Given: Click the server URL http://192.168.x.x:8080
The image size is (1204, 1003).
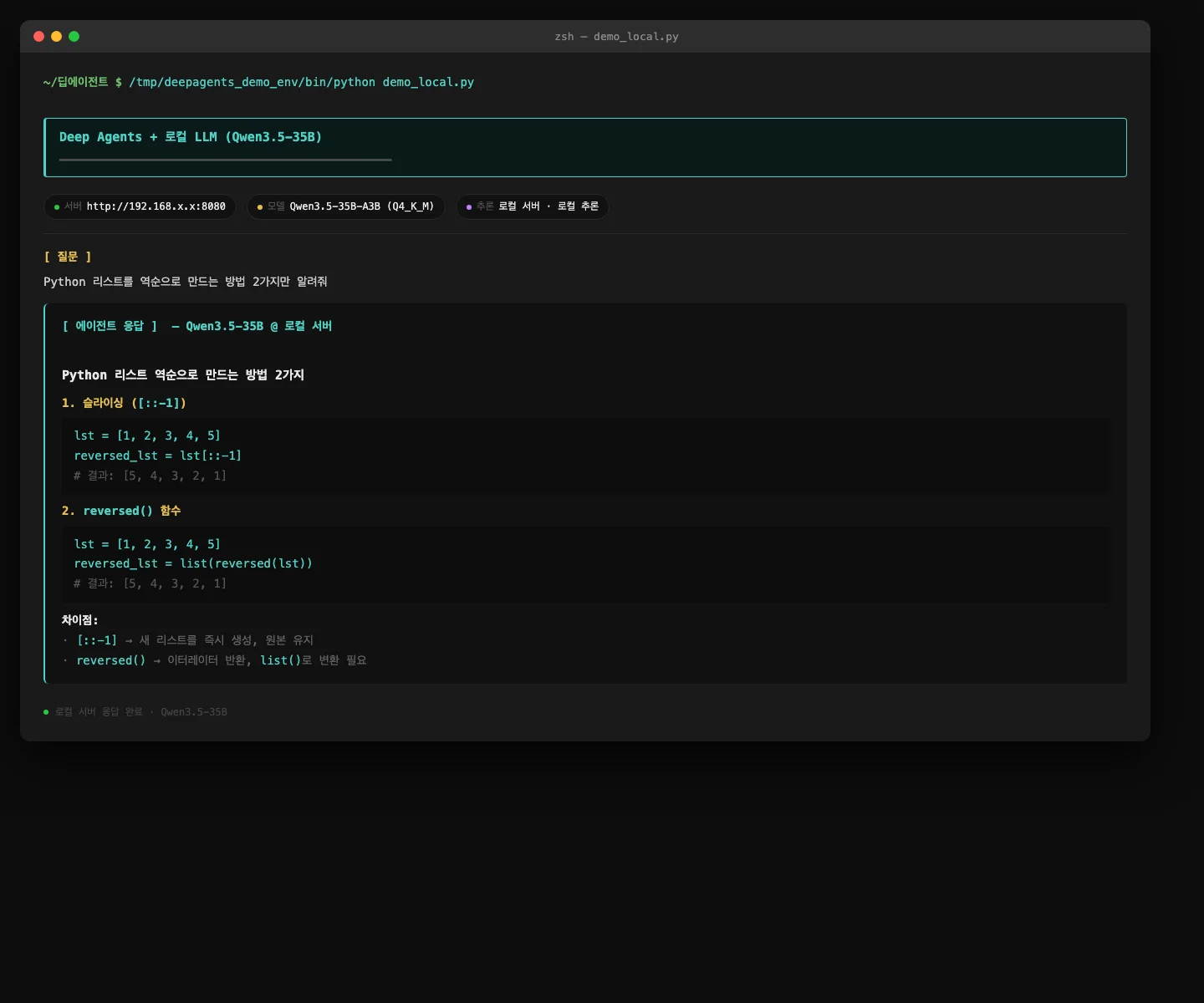Looking at the screenshot, I should click(x=156, y=206).
